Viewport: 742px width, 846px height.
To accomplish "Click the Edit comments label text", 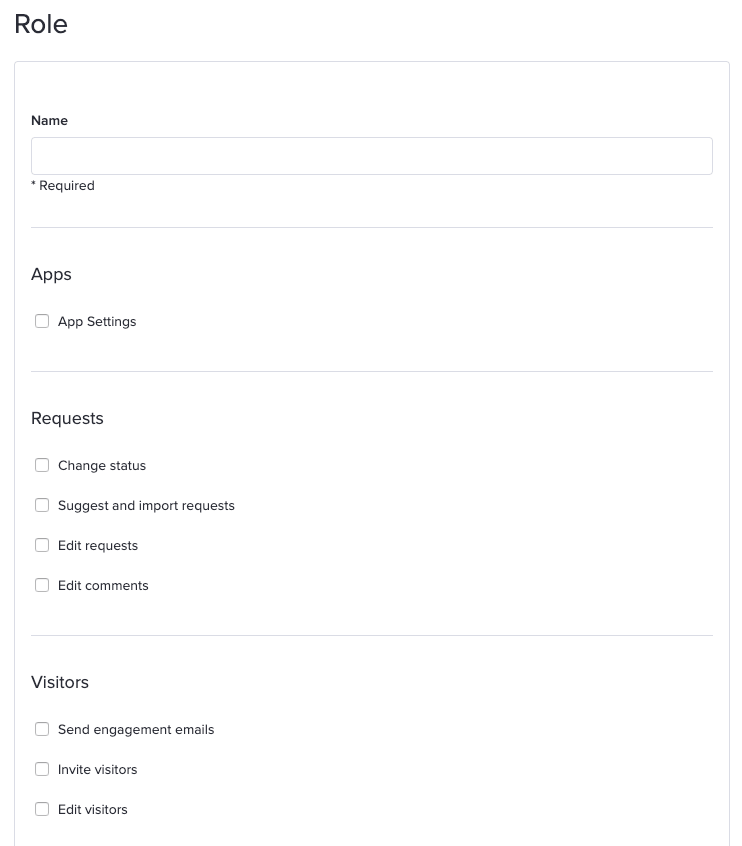I will 103,585.
